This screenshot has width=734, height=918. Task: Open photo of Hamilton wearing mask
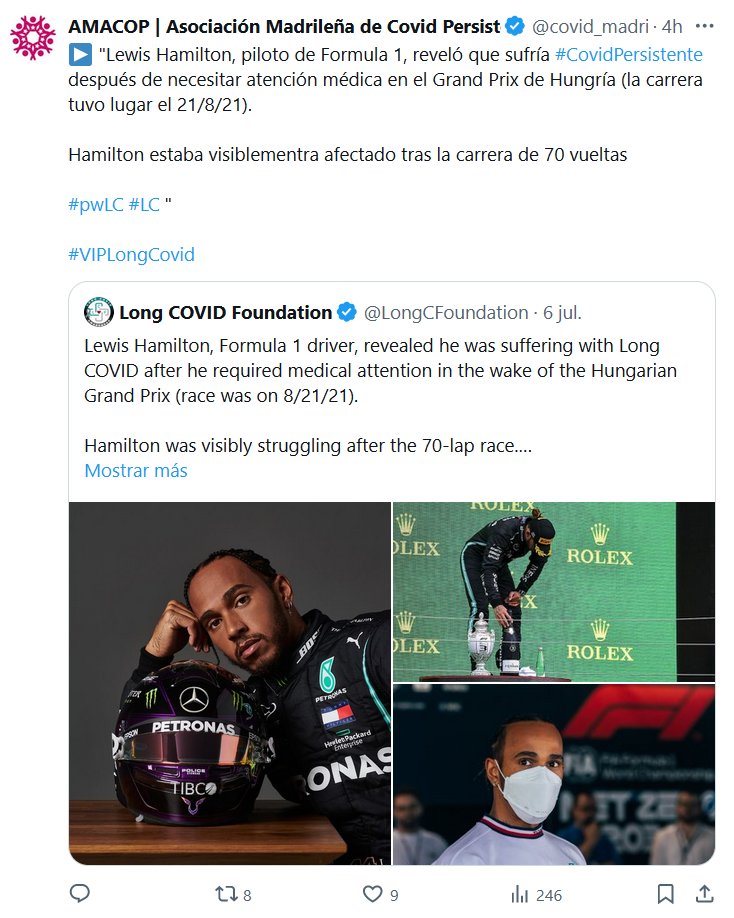[553, 774]
